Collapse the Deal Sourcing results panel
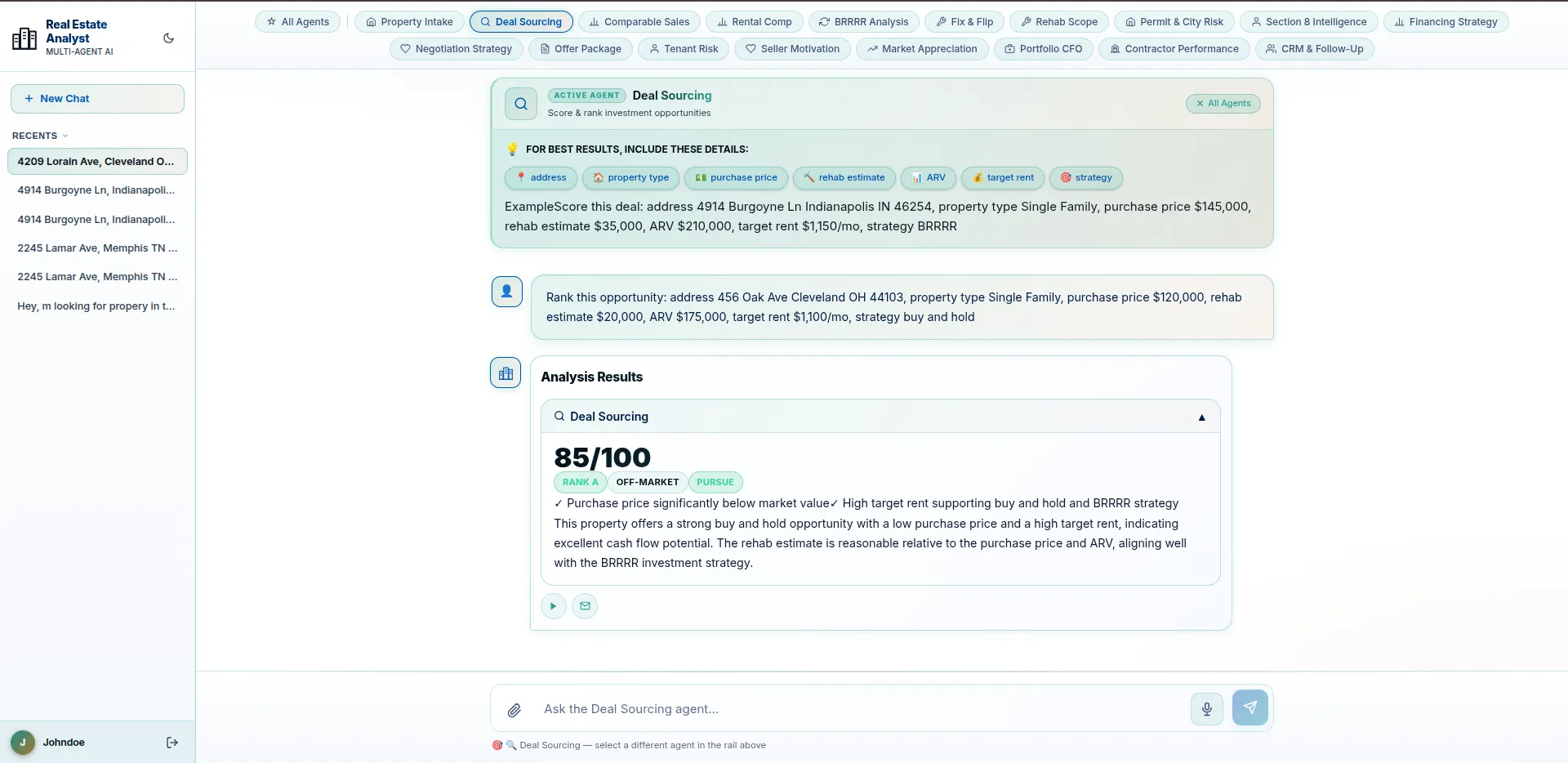The width and height of the screenshot is (1568, 763). pos(1202,417)
